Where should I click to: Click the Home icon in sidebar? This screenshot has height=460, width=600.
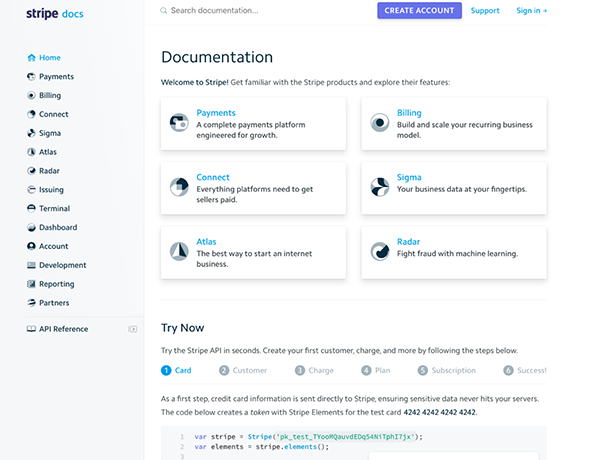pos(31,58)
